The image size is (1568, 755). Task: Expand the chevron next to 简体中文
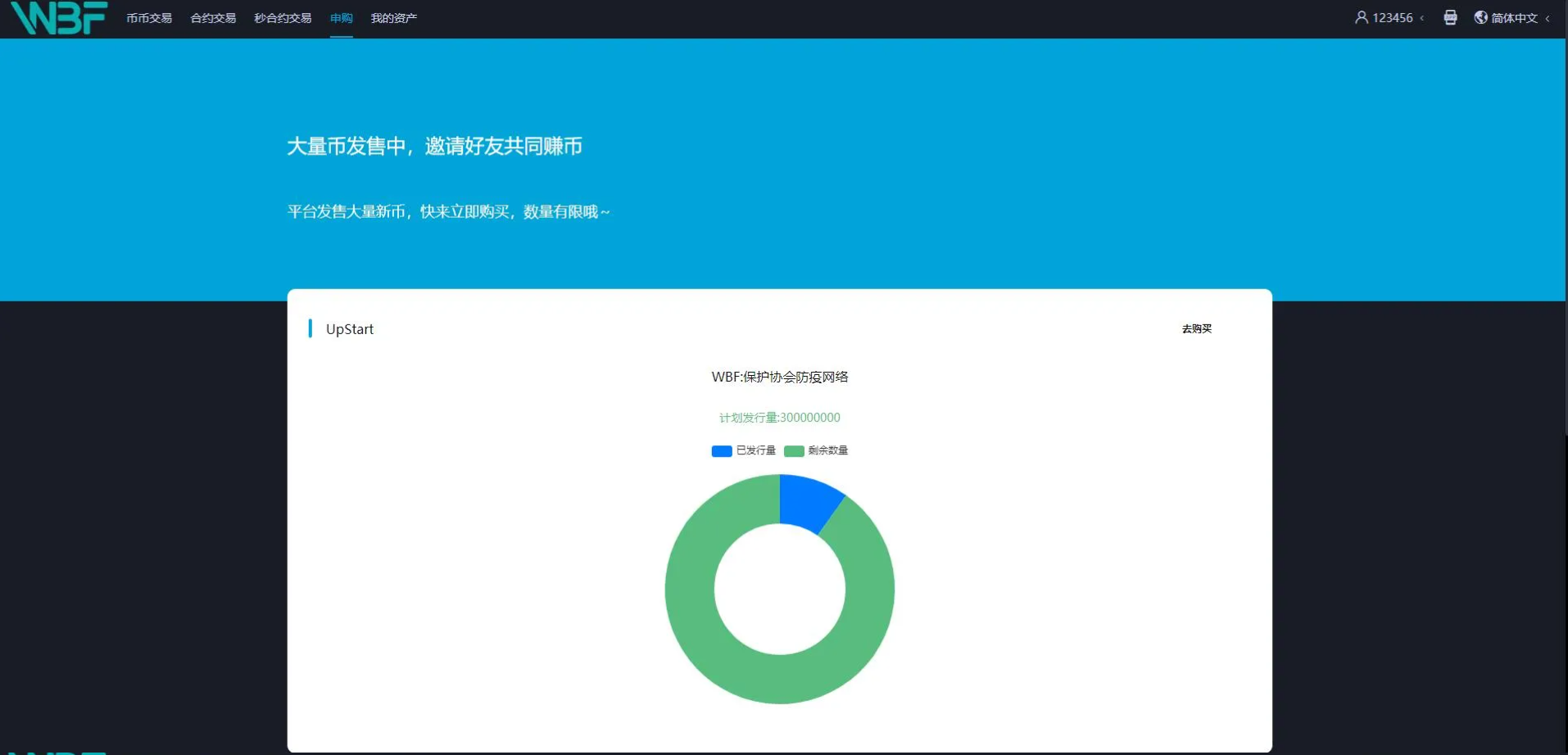coord(1548,18)
